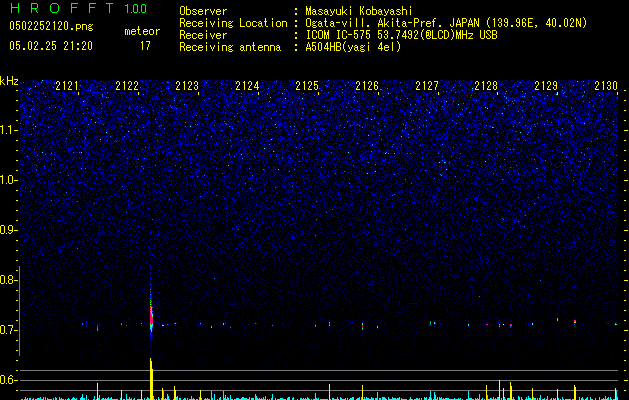Screen dimensions: 629x400
Task: Click the 0.8 kHz axis label
Action: coord(9,280)
